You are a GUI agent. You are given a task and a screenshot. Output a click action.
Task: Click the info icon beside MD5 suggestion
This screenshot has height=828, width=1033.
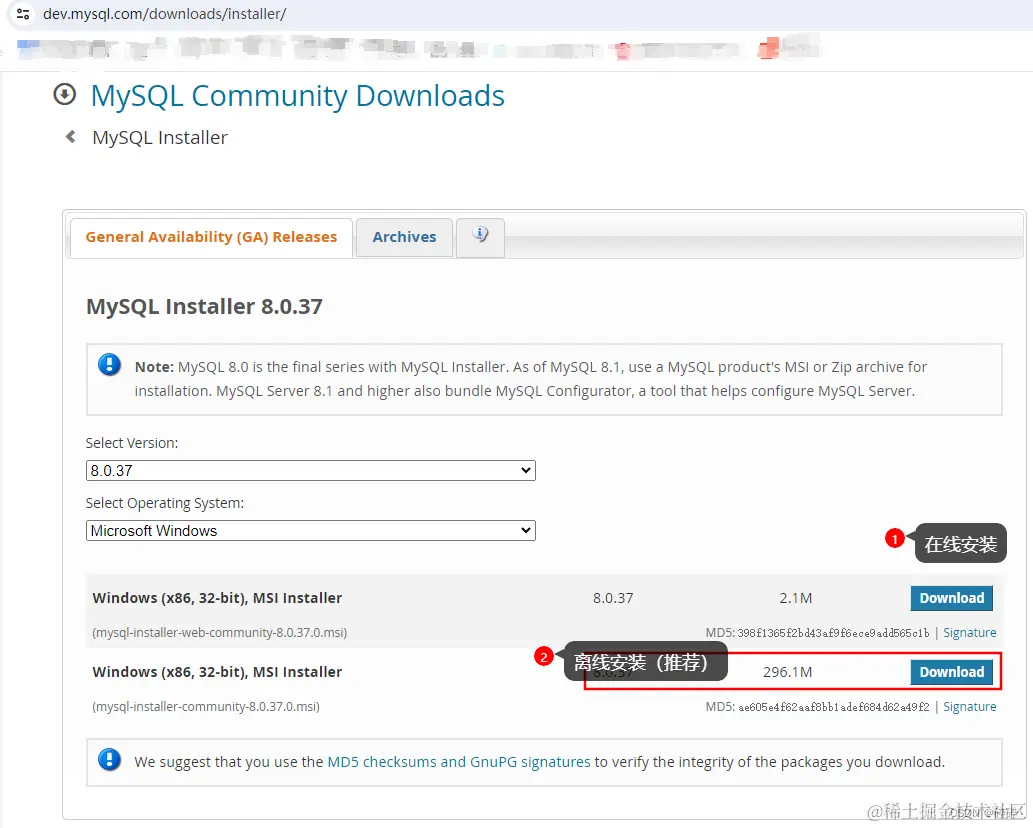[x=109, y=759]
